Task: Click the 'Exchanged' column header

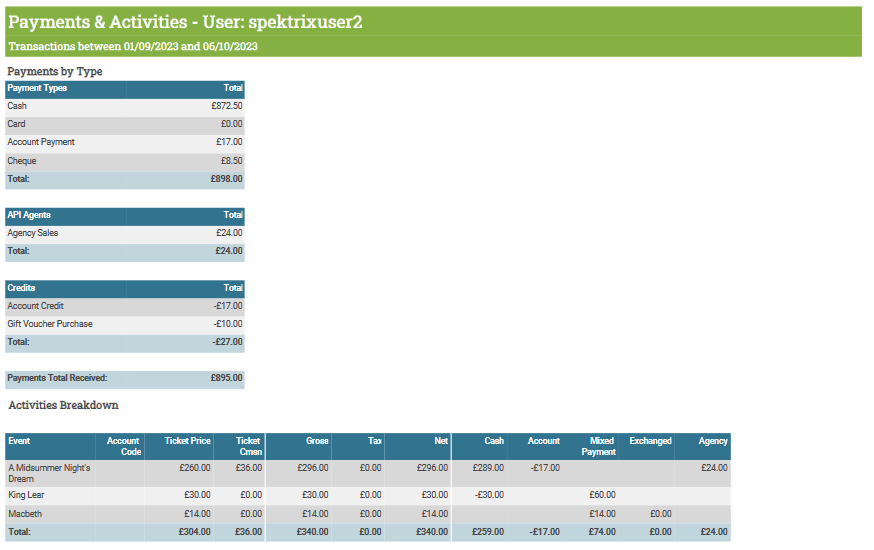Action: [650, 441]
